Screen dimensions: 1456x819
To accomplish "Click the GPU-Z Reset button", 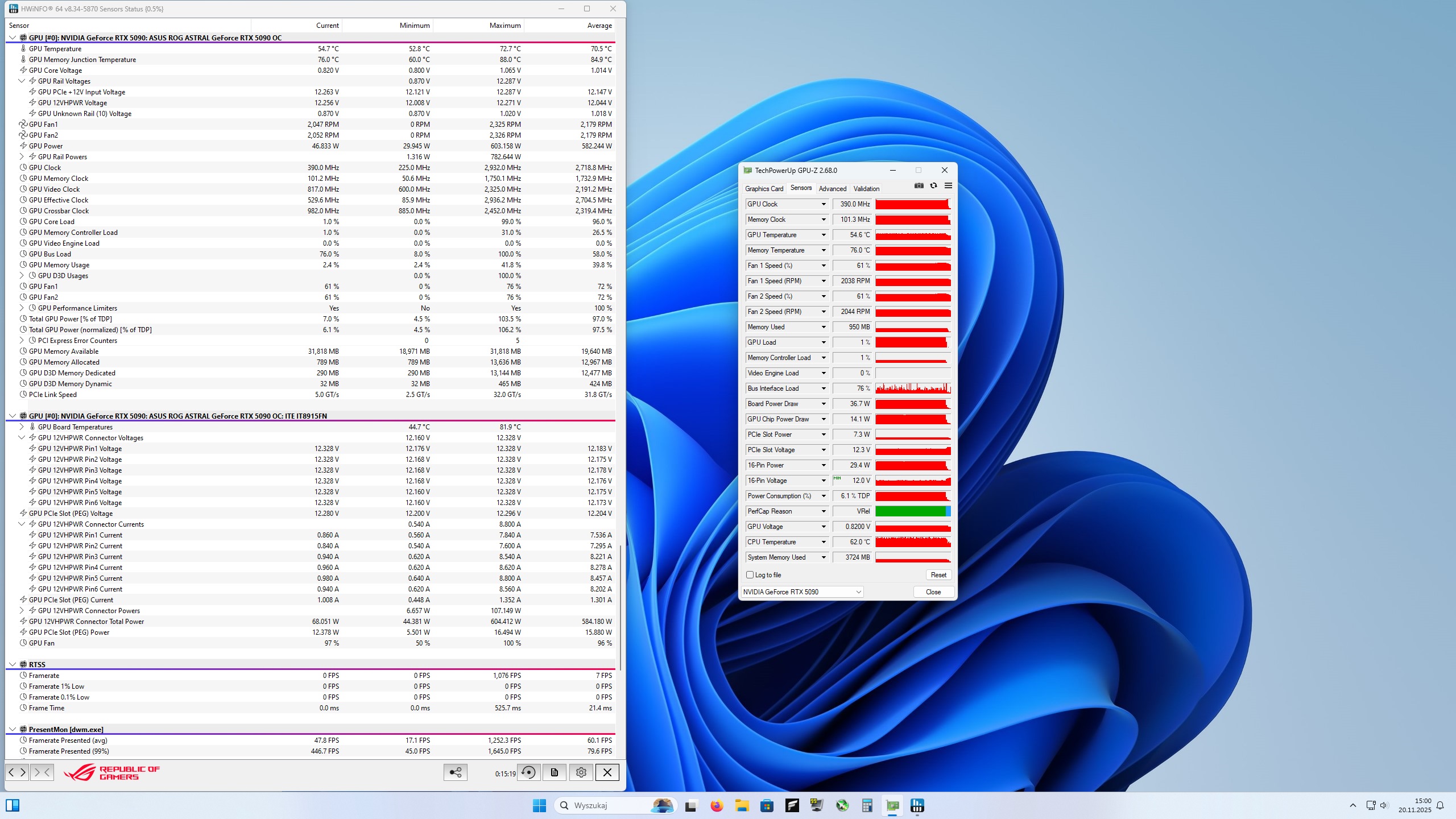I will point(938,575).
